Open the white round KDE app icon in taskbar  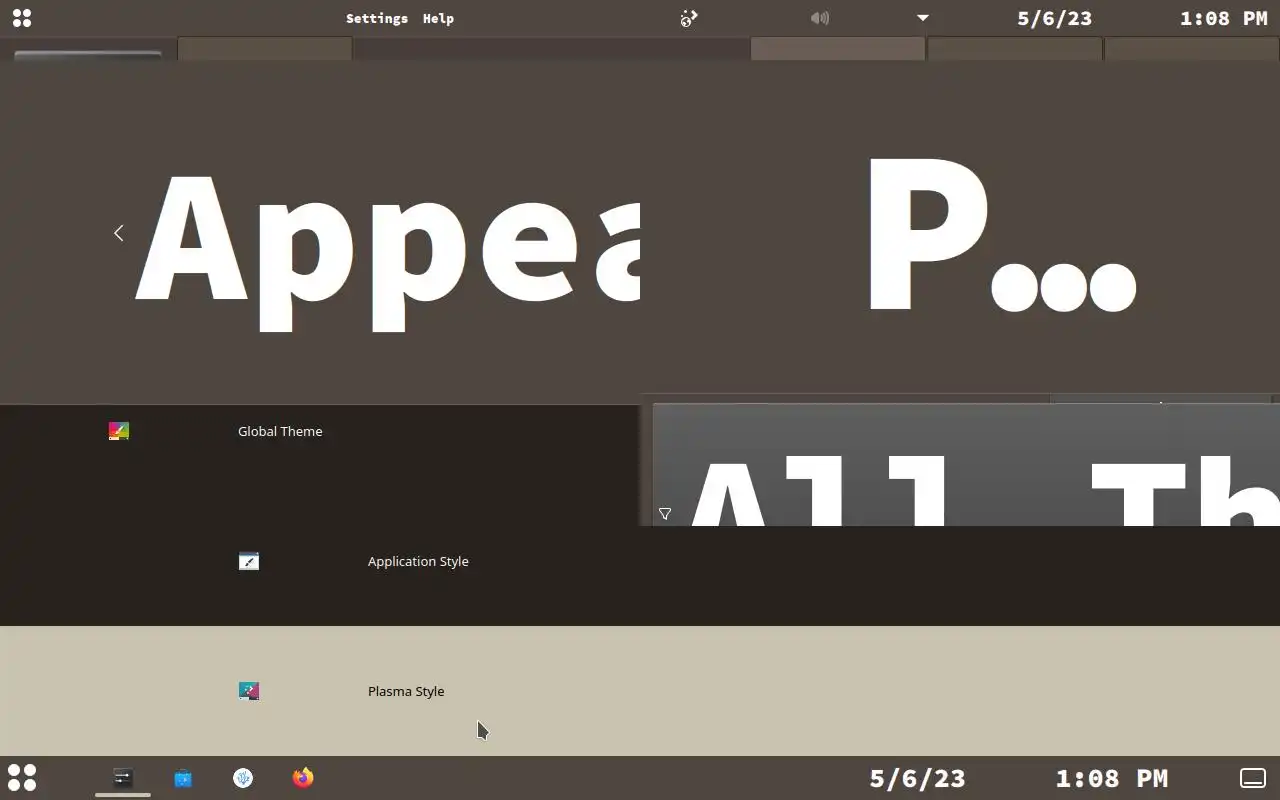pos(243,778)
